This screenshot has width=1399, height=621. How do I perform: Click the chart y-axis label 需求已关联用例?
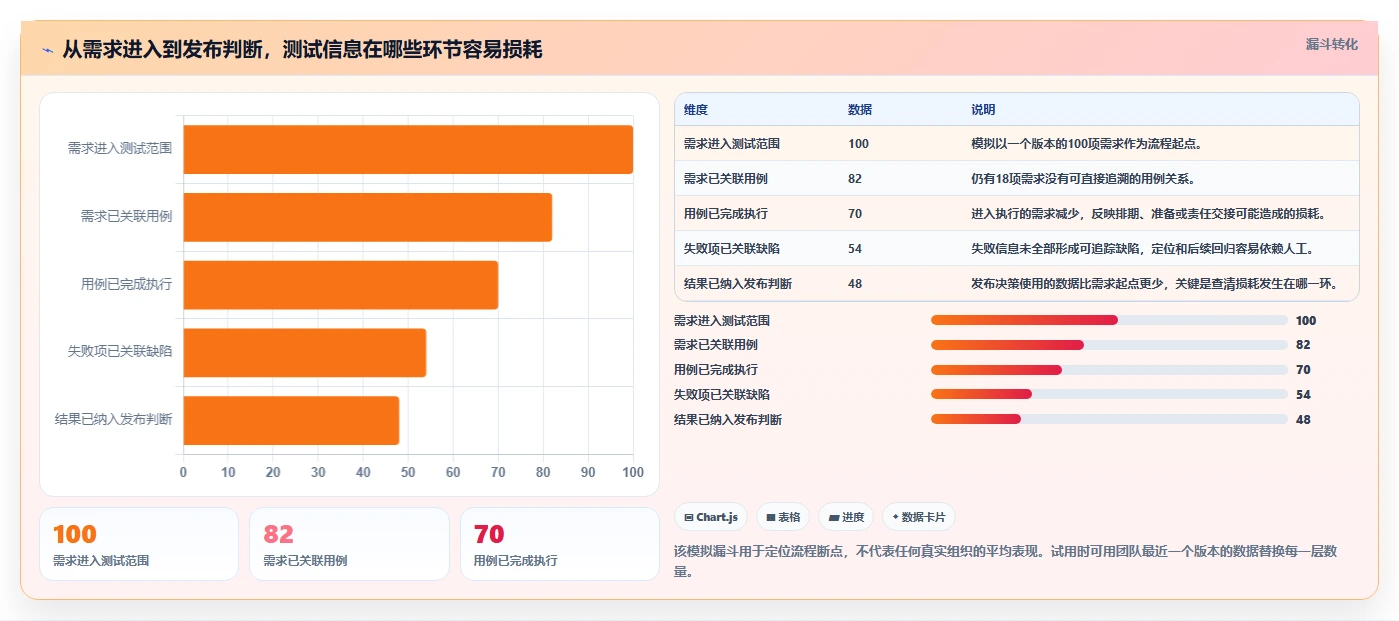tap(126, 216)
